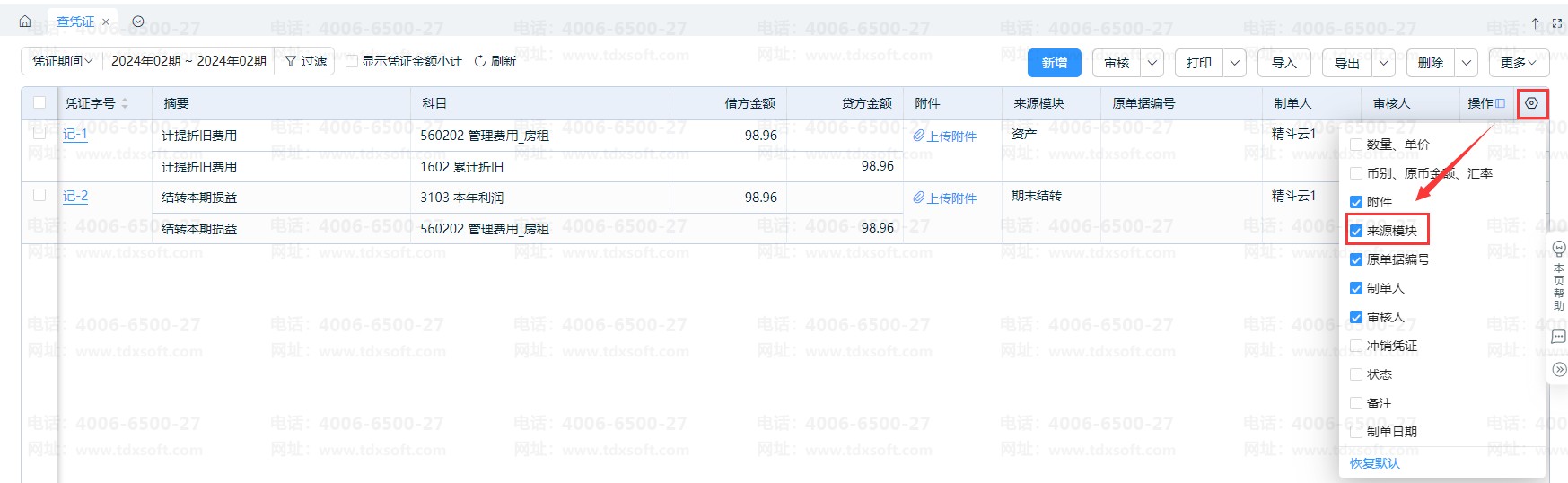Click 恢复默认 restore defaults link
Image resolution: width=1568 pixels, height=483 pixels.
1374,463
